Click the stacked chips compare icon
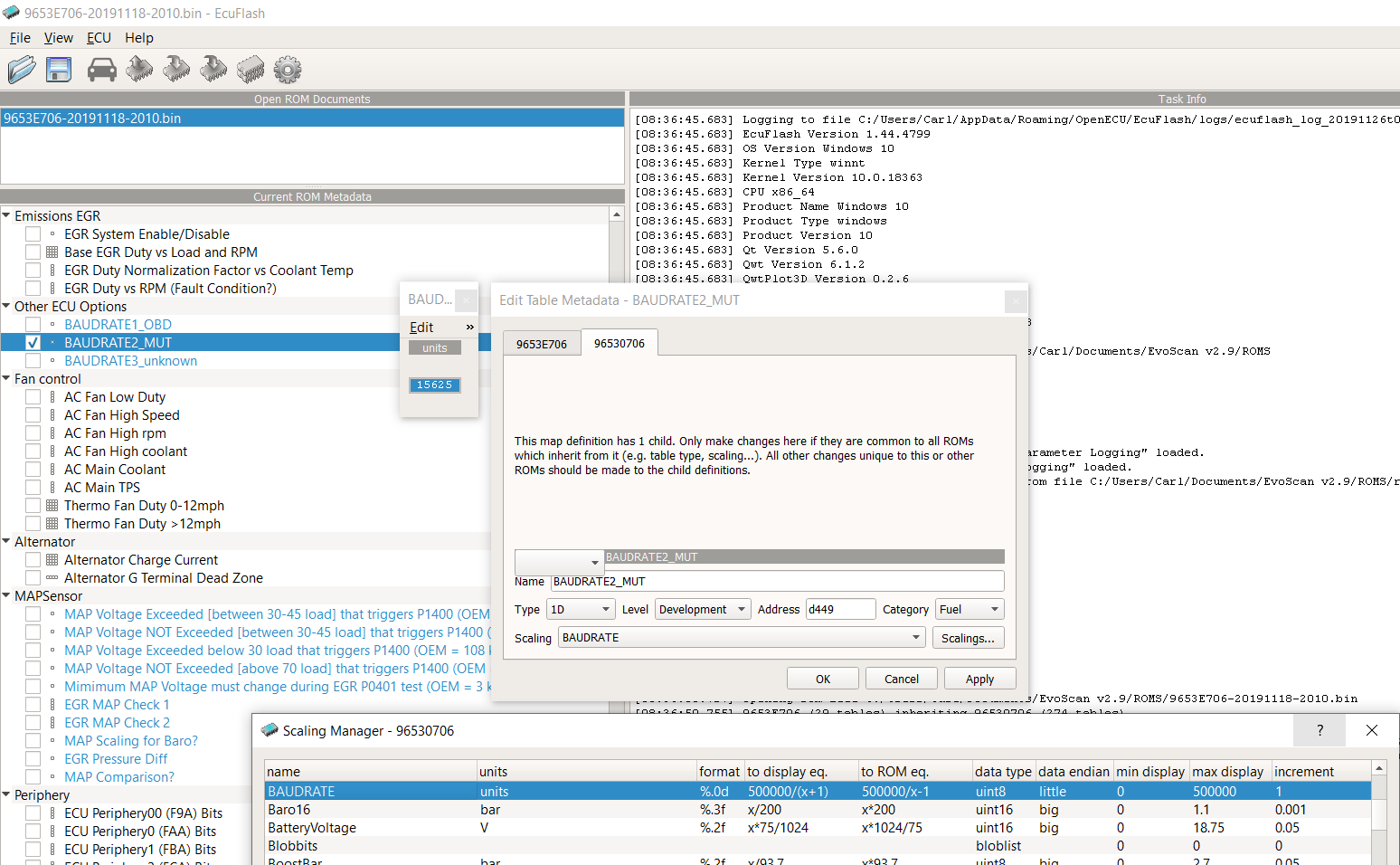Viewport: 1400px width, 865px height. pos(251,70)
